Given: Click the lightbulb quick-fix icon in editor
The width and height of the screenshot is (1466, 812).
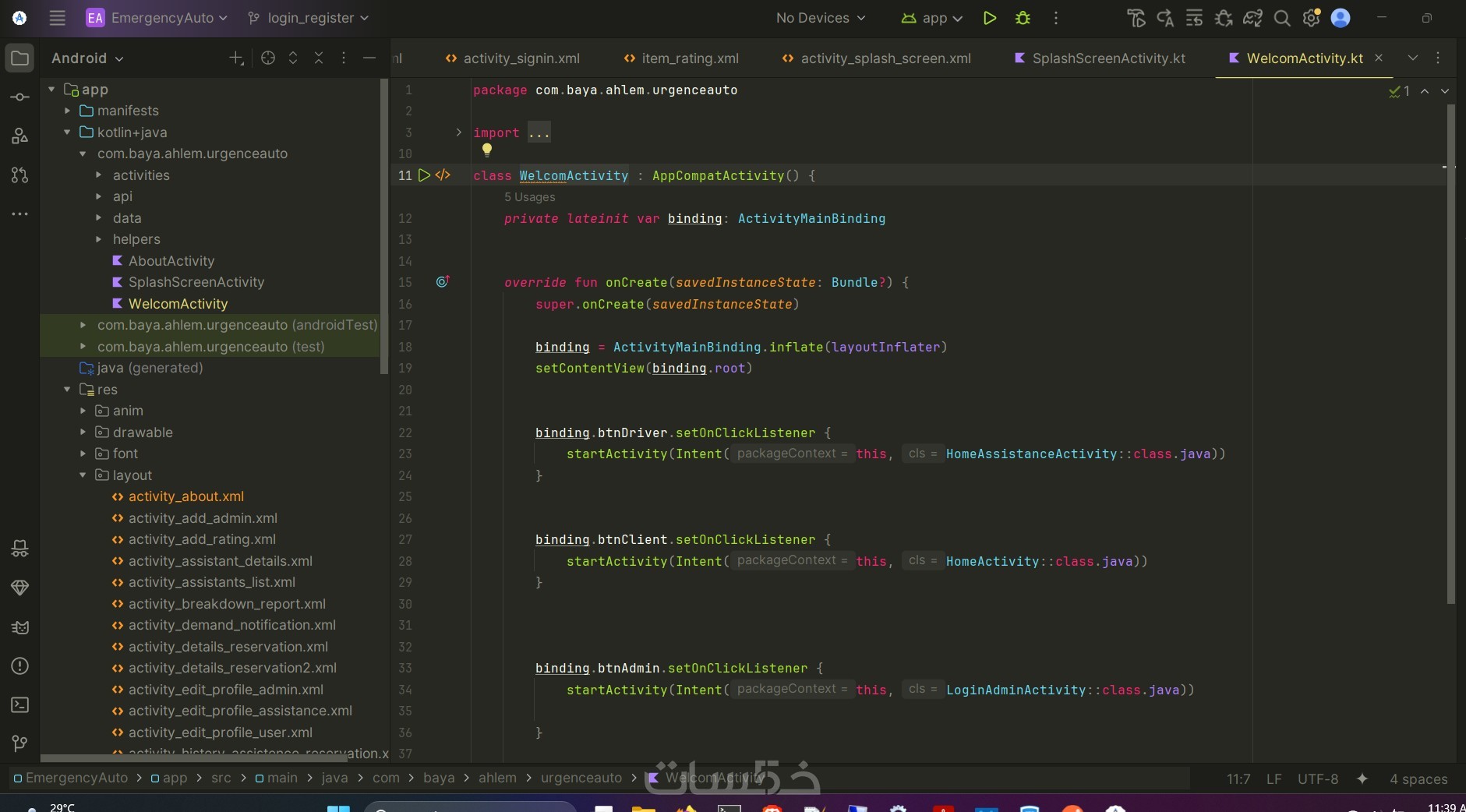Looking at the screenshot, I should pyautogui.click(x=487, y=149).
